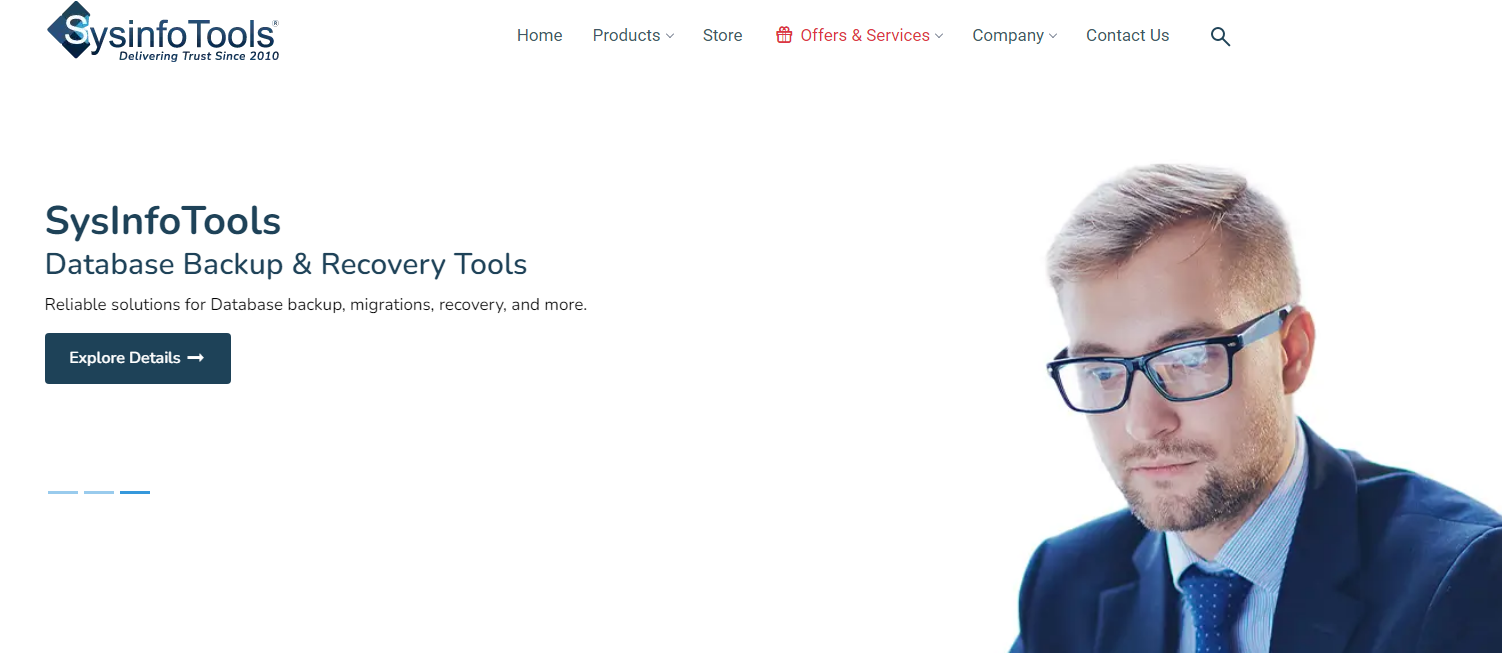Screen dimensions: 1502x653
Task: Open the Store menu item
Action: click(x=722, y=35)
